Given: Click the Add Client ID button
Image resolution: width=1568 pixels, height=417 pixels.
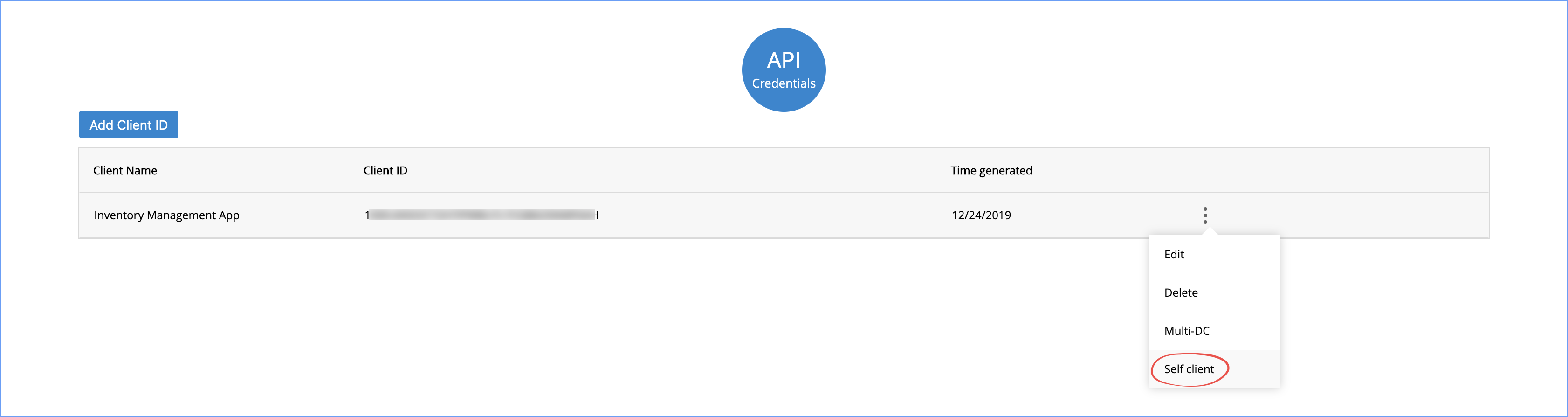Looking at the screenshot, I should 128,124.
